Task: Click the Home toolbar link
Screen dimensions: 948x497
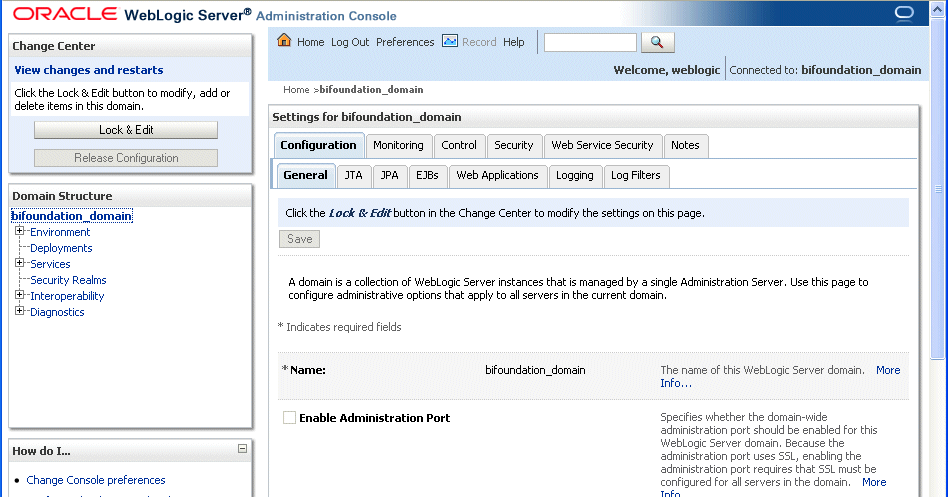Action: [x=311, y=42]
